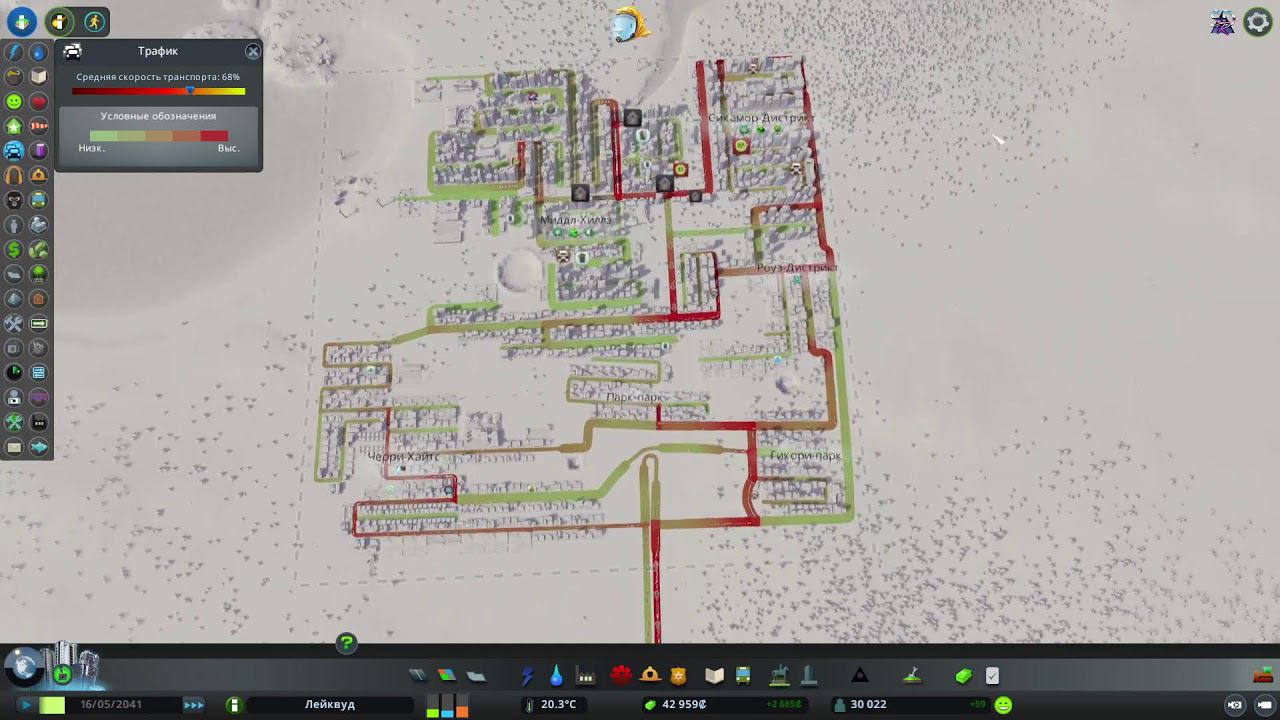The width and height of the screenshot is (1280, 720).
Task: Open the Unique Buildings tower menu
Action: [809, 676]
